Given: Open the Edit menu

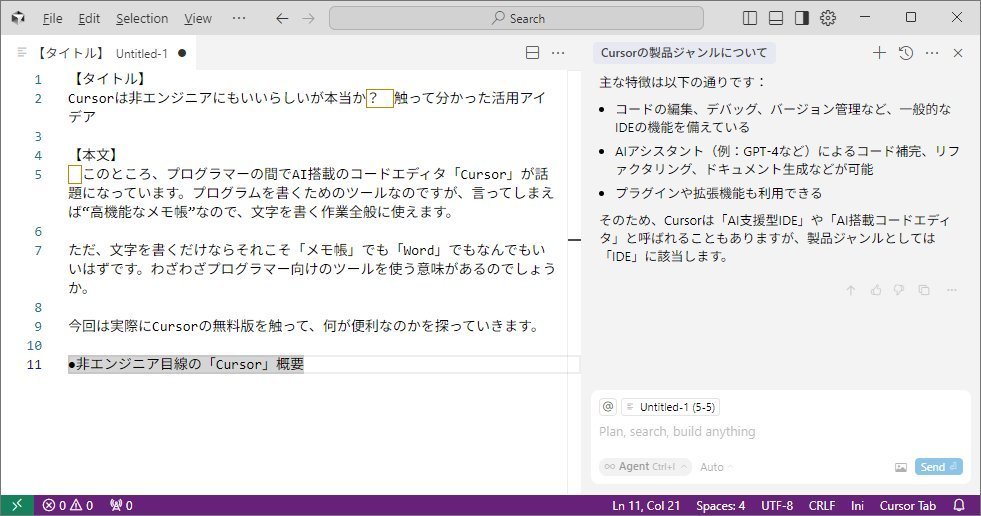Looking at the screenshot, I should (89, 19).
